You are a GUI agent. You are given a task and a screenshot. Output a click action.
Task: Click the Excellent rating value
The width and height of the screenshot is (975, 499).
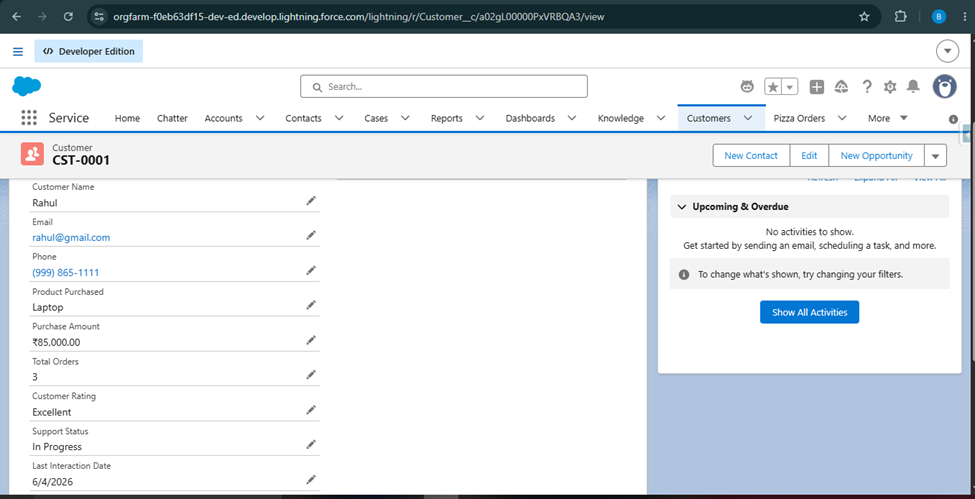[x=52, y=412]
